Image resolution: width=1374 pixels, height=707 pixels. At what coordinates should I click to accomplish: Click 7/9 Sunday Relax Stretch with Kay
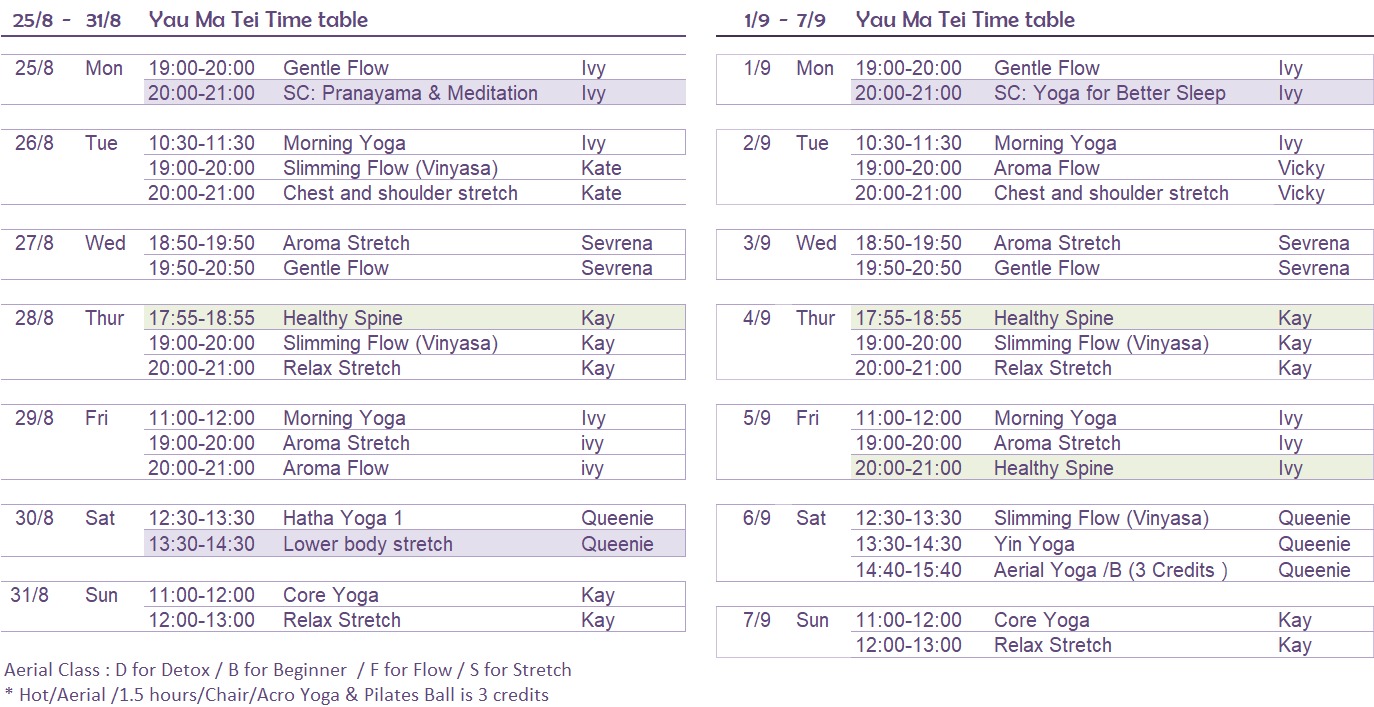(x=1112, y=645)
